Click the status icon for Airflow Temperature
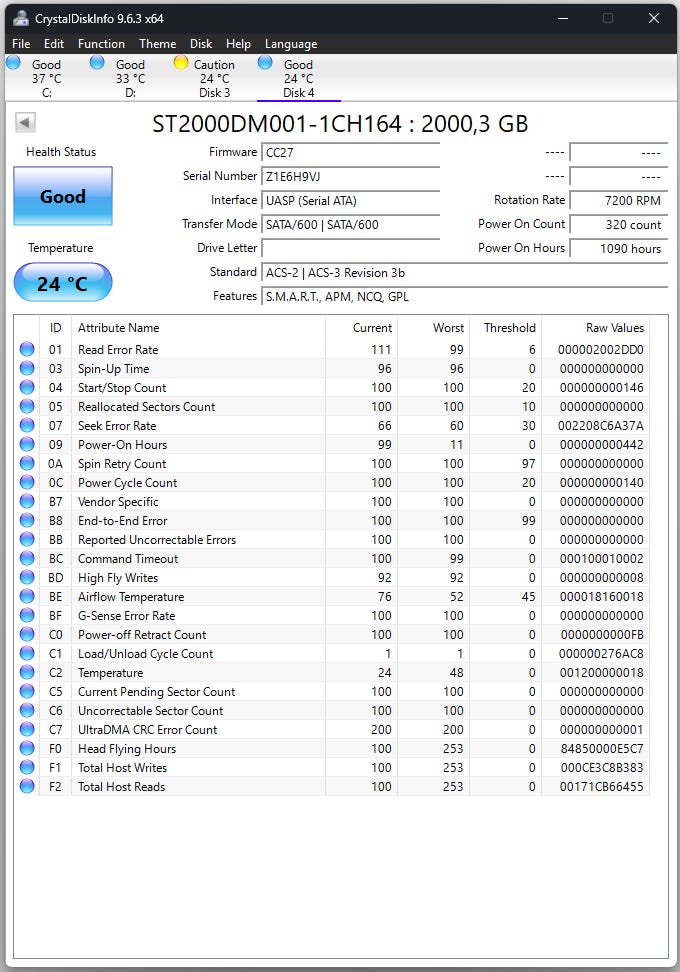This screenshot has width=680, height=972. coord(27,596)
